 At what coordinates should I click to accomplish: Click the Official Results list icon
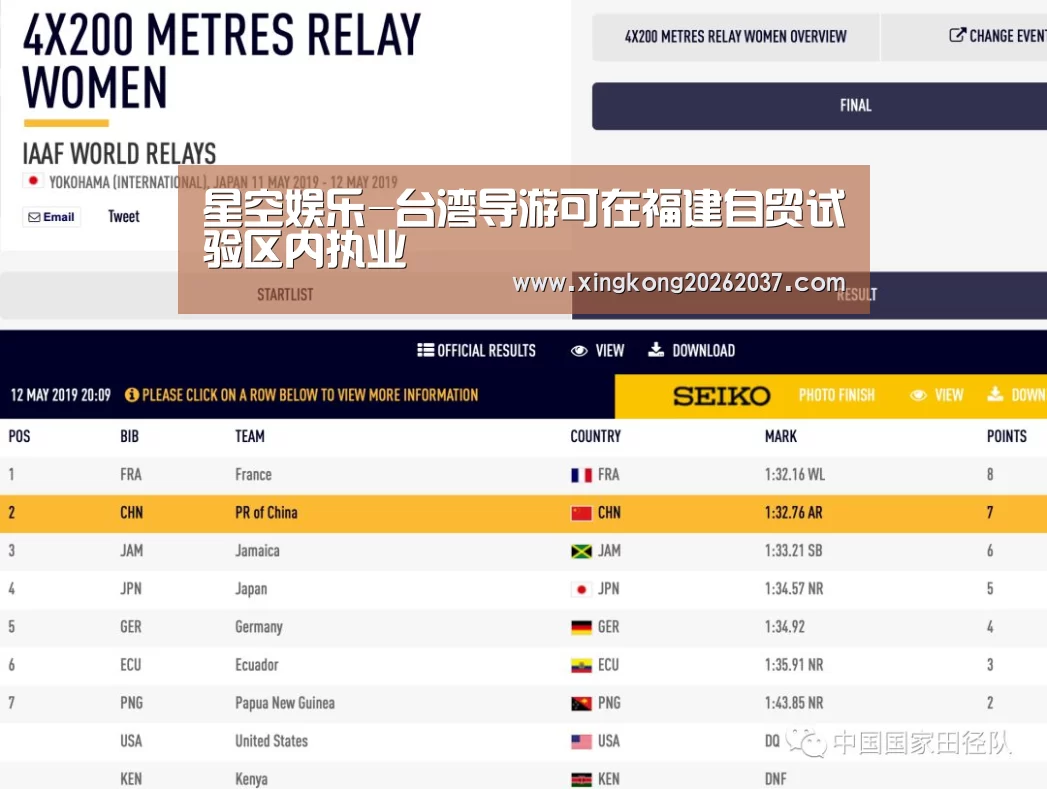425,350
